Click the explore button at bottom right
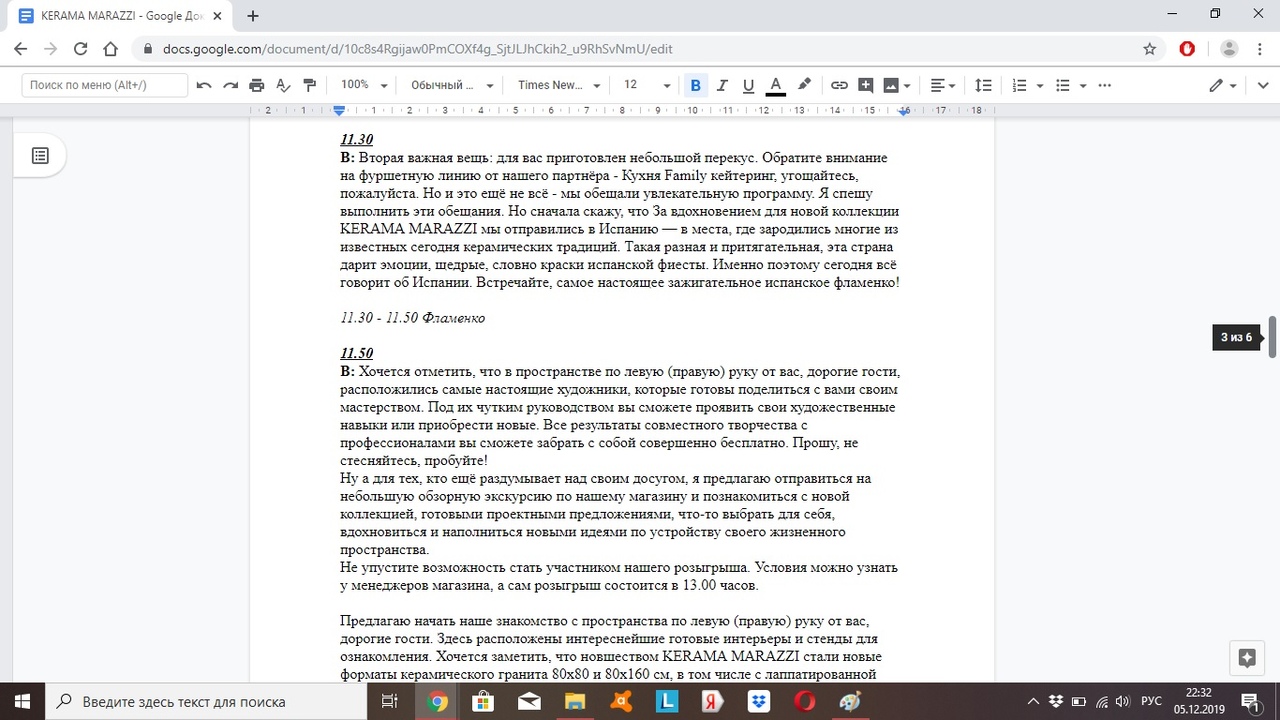The height and width of the screenshot is (720, 1280). [1246, 658]
